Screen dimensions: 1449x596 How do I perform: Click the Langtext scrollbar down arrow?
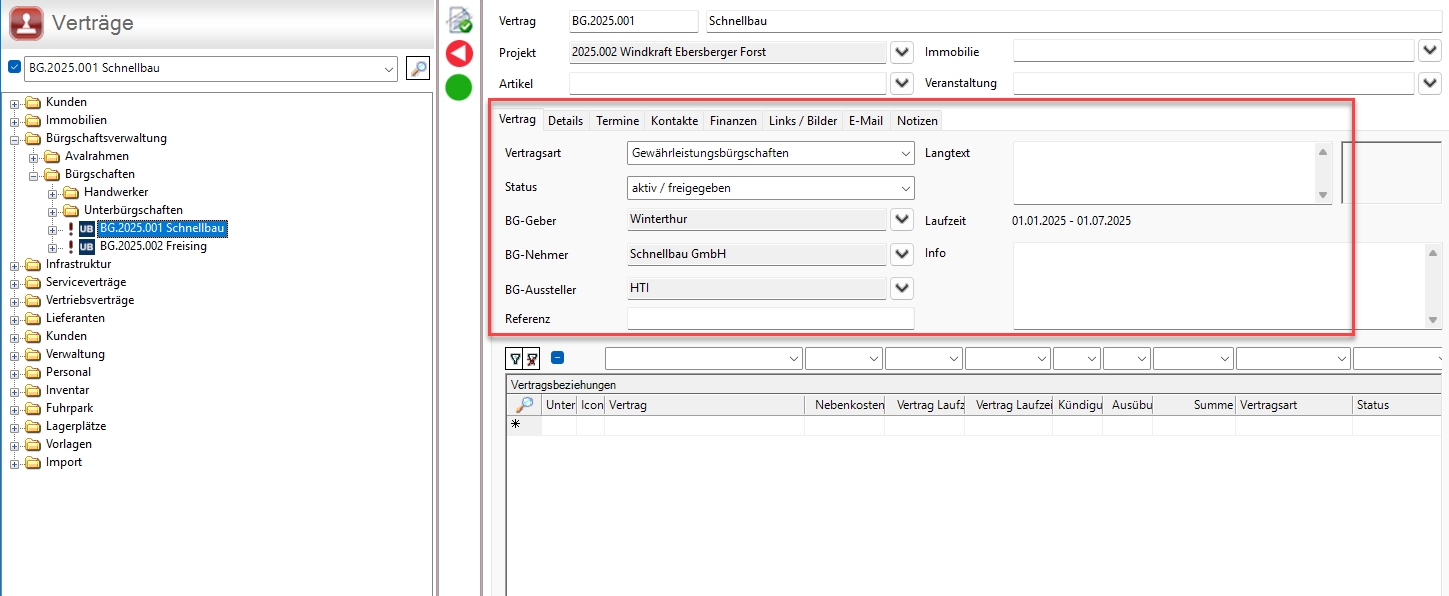1323,195
